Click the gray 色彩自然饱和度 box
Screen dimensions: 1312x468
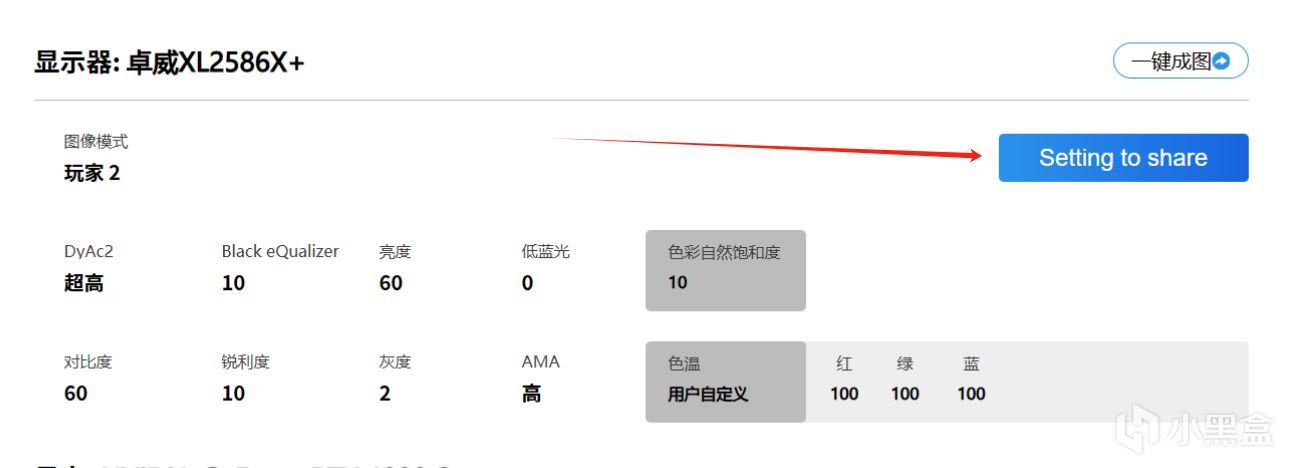(x=725, y=270)
